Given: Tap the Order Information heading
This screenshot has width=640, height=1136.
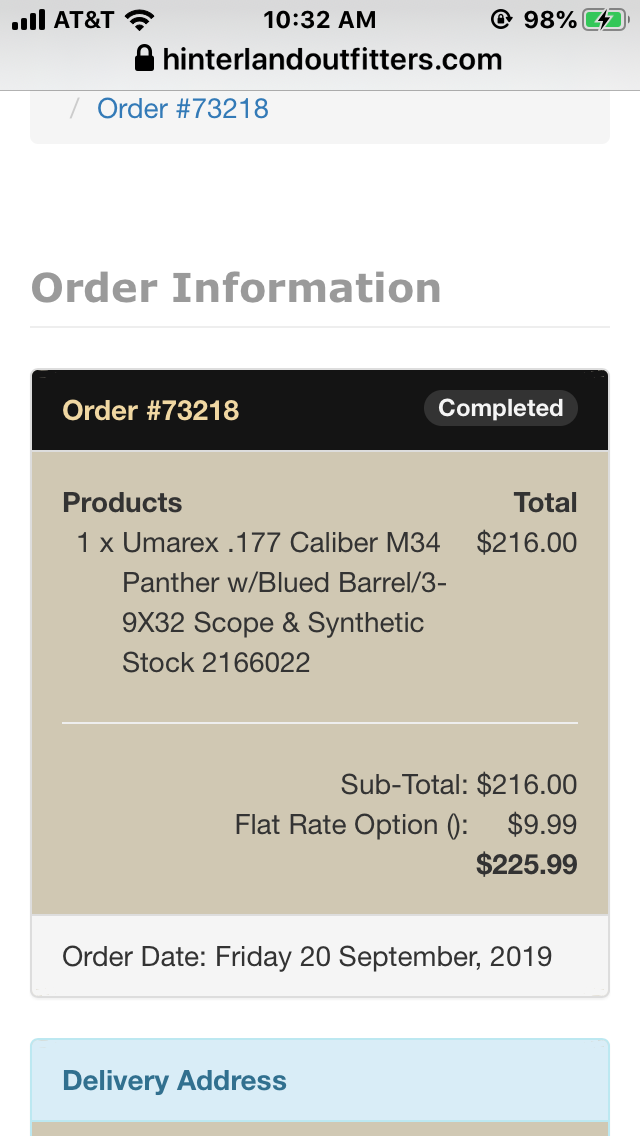Looking at the screenshot, I should 236,288.
